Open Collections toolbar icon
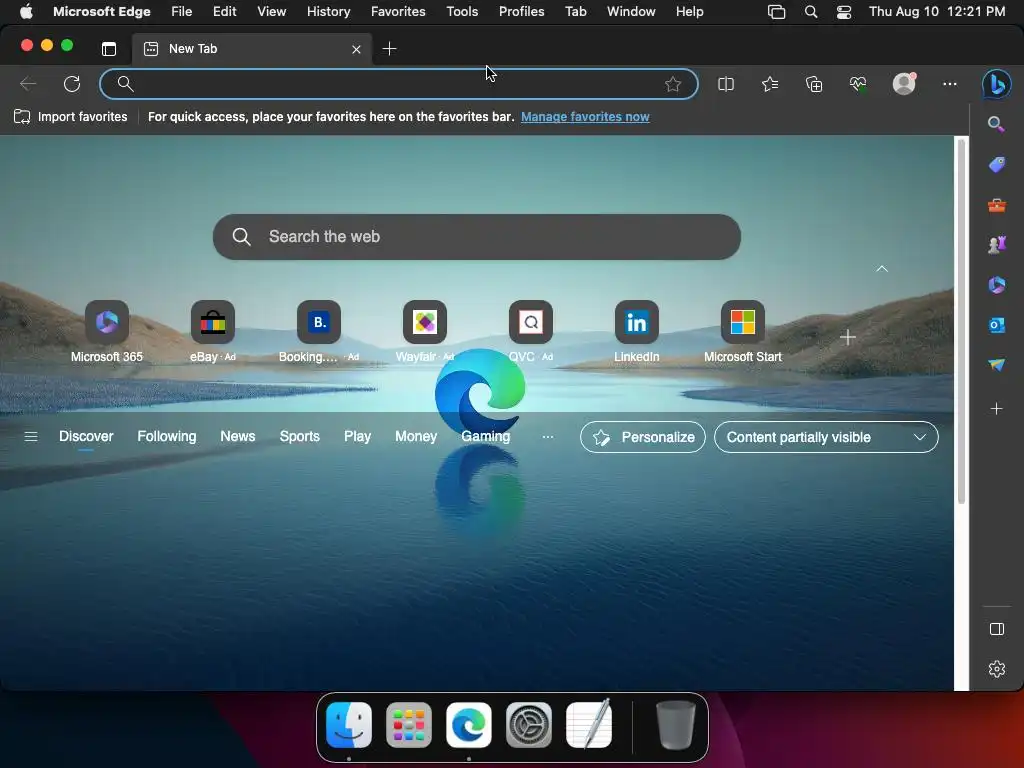This screenshot has width=1024, height=768. [814, 84]
